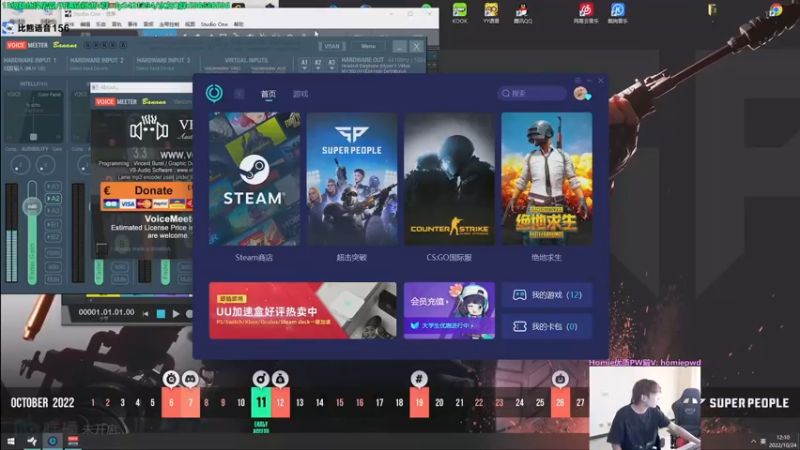800x450 pixels.
Task: Click the hashtag icon above day 19
Action: 419,379
